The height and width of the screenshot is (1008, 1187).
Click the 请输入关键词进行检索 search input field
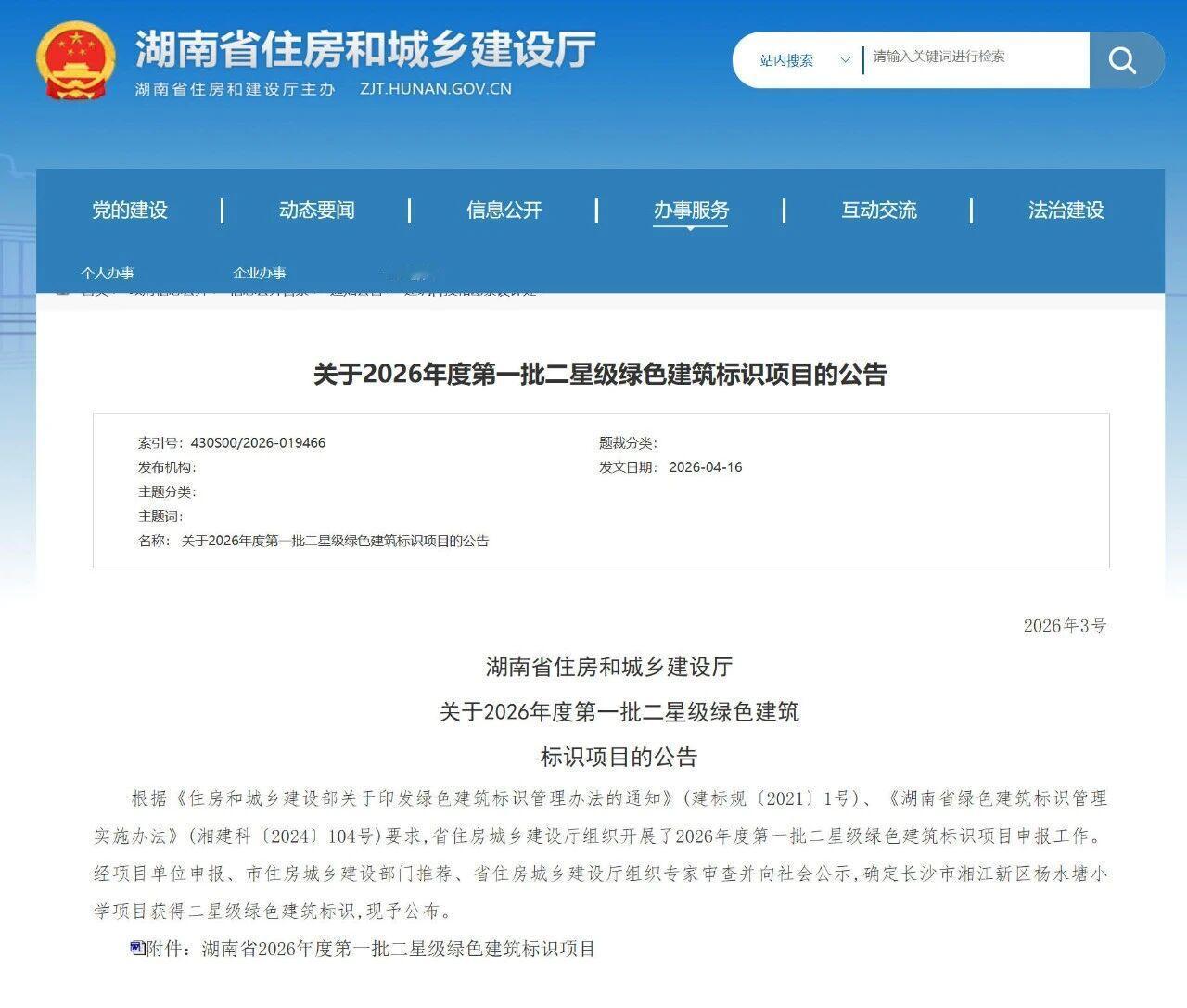click(x=974, y=59)
